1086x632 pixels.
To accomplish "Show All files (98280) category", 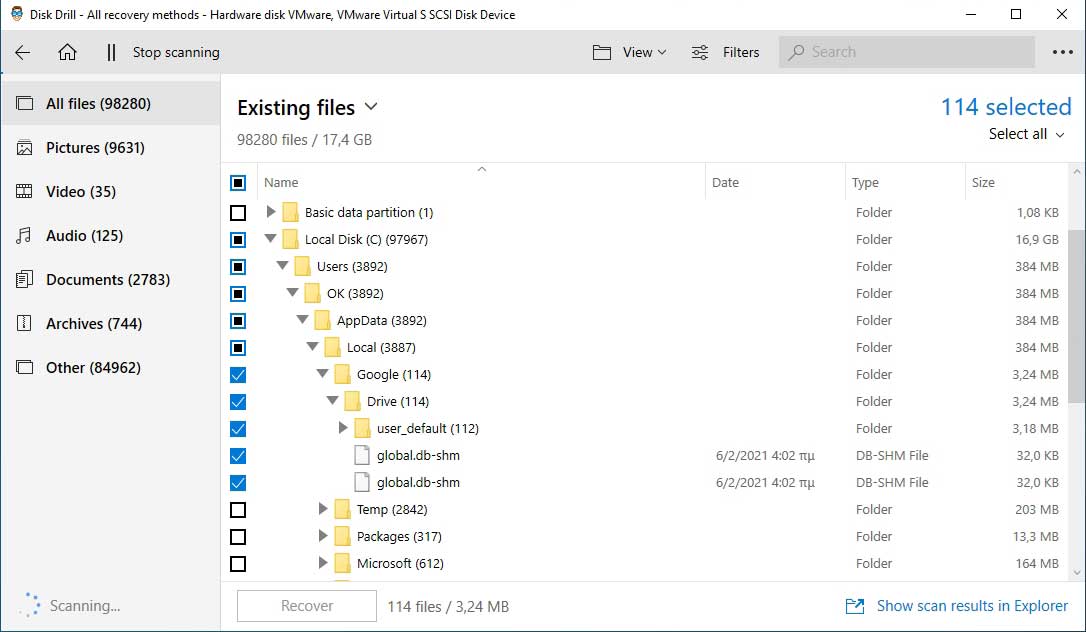I will click(111, 104).
